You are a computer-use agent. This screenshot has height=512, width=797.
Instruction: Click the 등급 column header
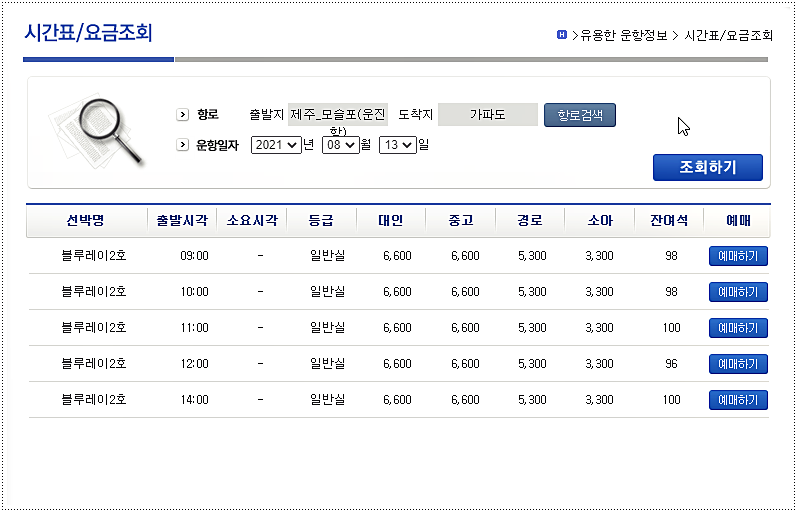pos(321,221)
